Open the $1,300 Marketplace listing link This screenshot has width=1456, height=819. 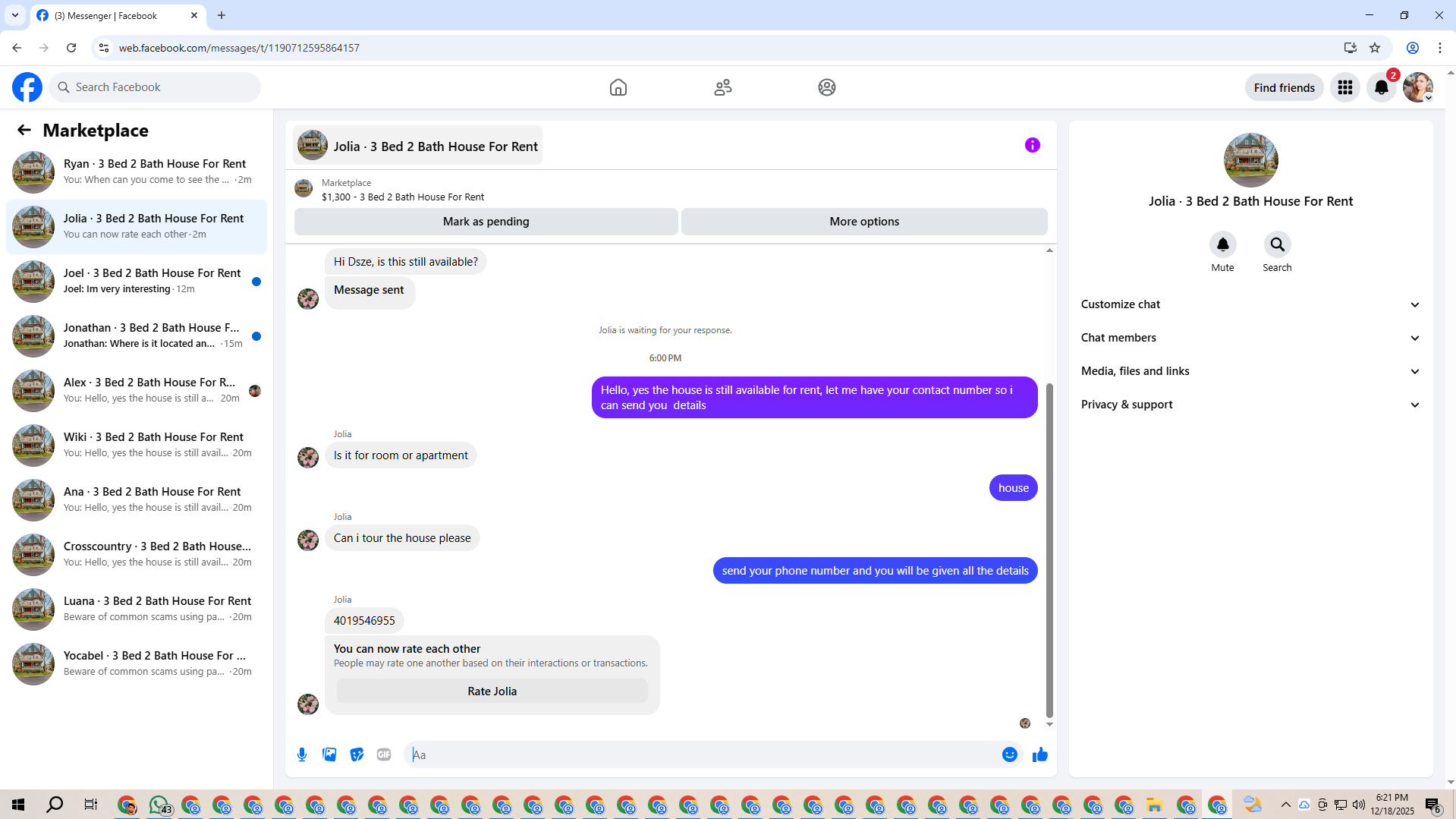tap(403, 197)
